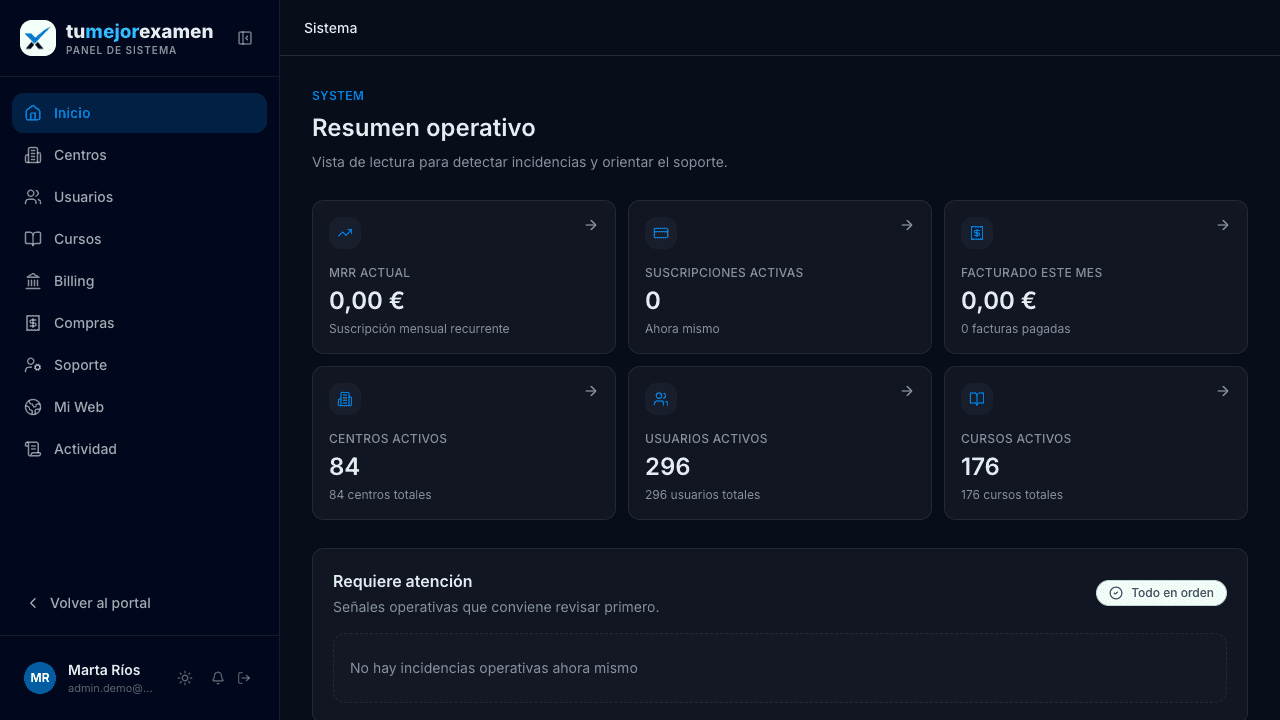
Task: Click the 176 cursos totales text
Action: (1012, 495)
